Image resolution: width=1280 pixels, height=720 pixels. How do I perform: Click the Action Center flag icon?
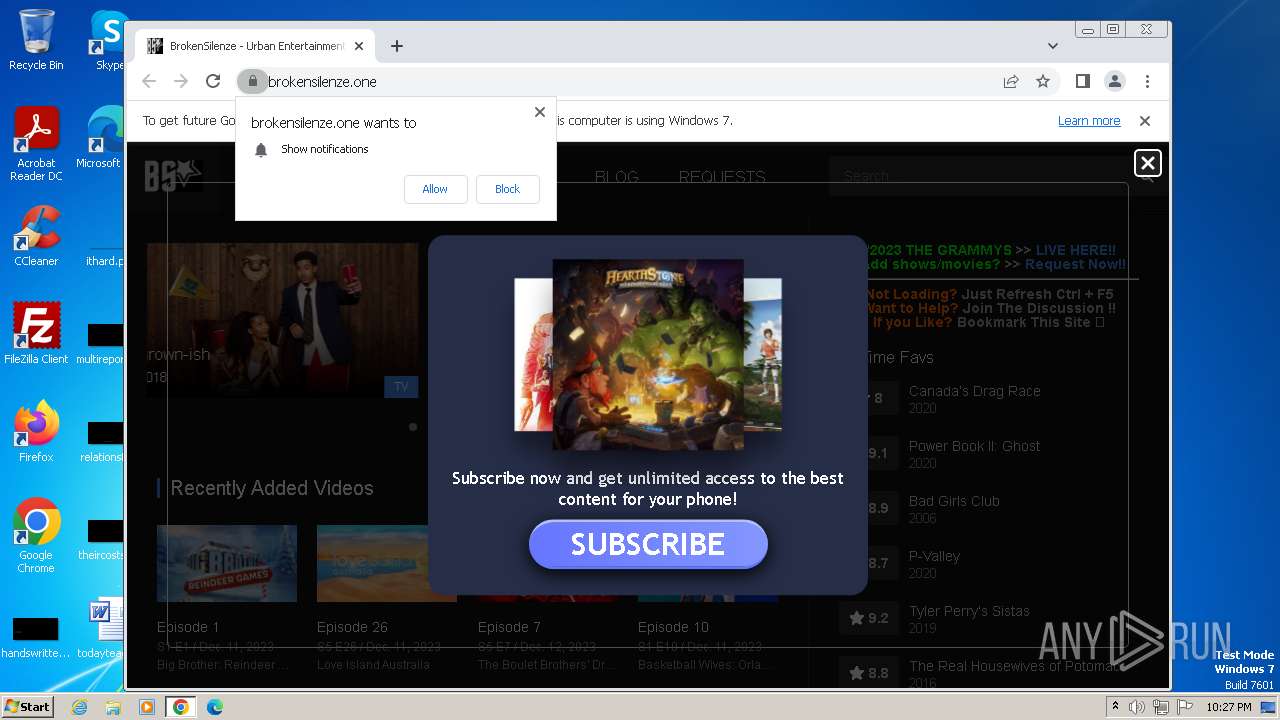click(1185, 707)
